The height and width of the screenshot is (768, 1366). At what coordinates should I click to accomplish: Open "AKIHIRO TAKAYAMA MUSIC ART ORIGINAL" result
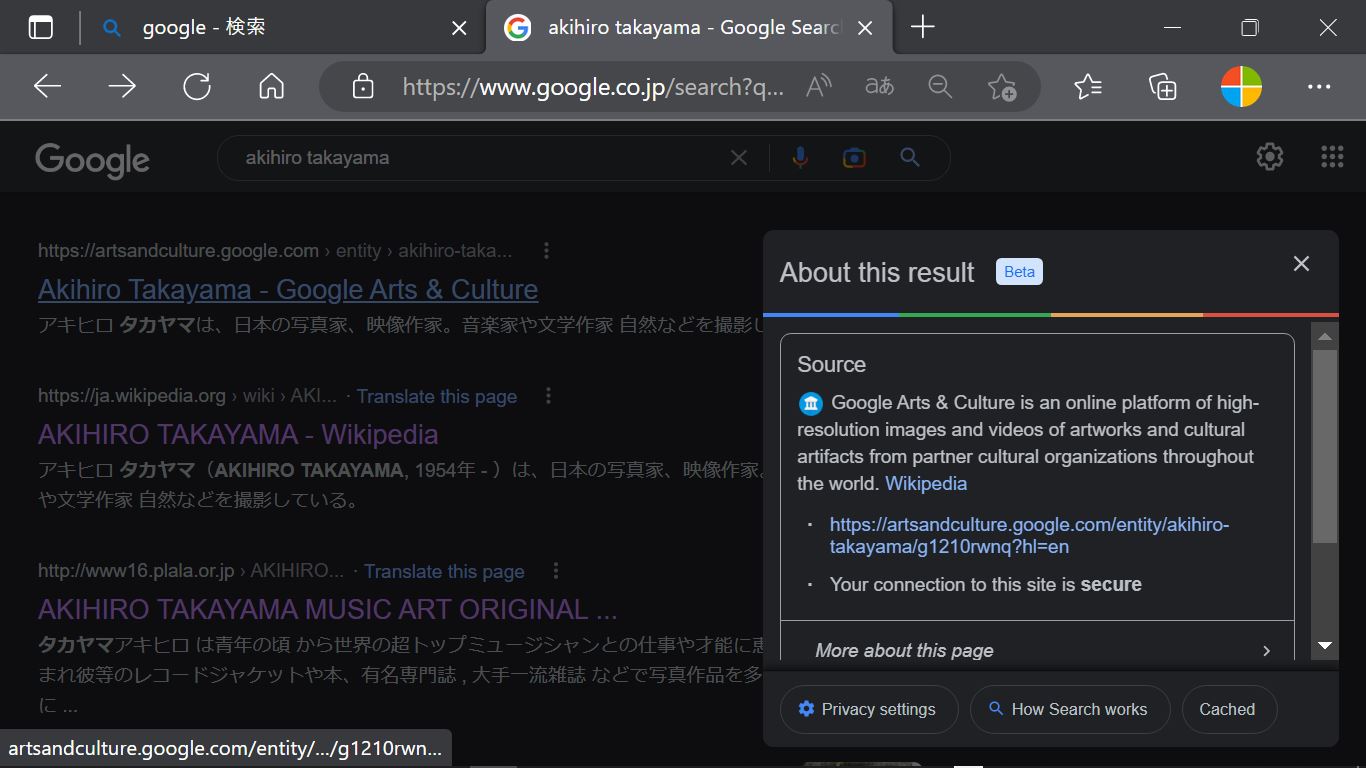328,610
